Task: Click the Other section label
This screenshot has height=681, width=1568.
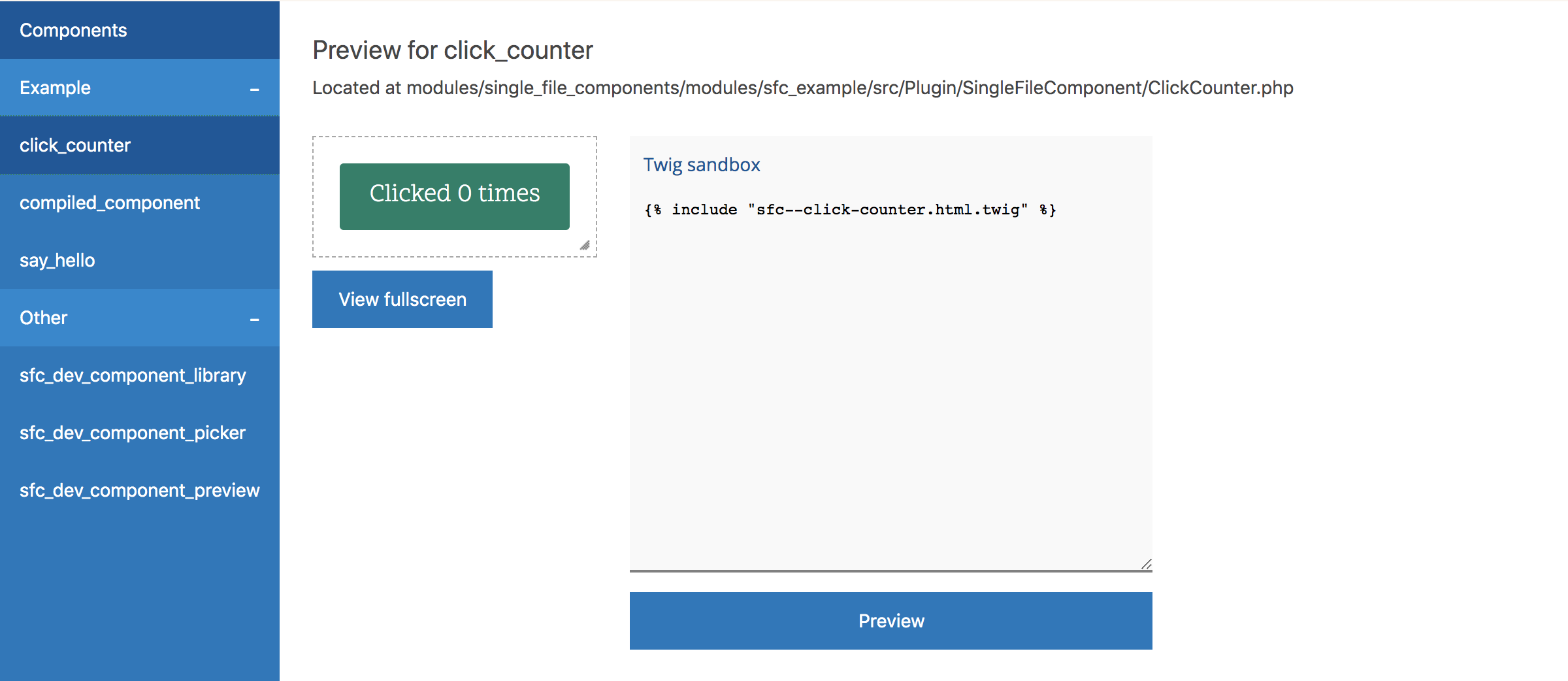Action: [x=42, y=318]
